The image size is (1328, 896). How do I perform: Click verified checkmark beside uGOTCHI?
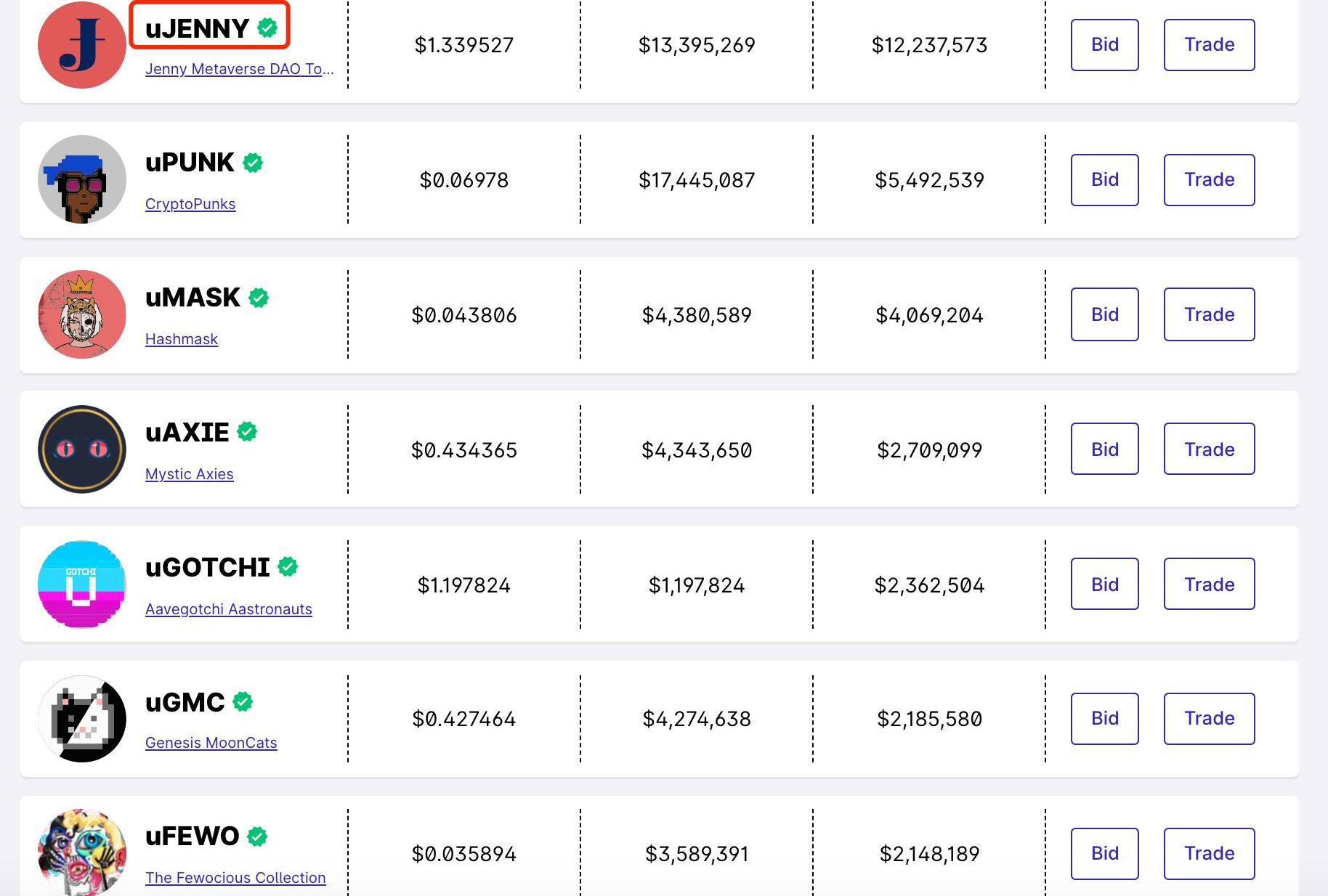(288, 567)
